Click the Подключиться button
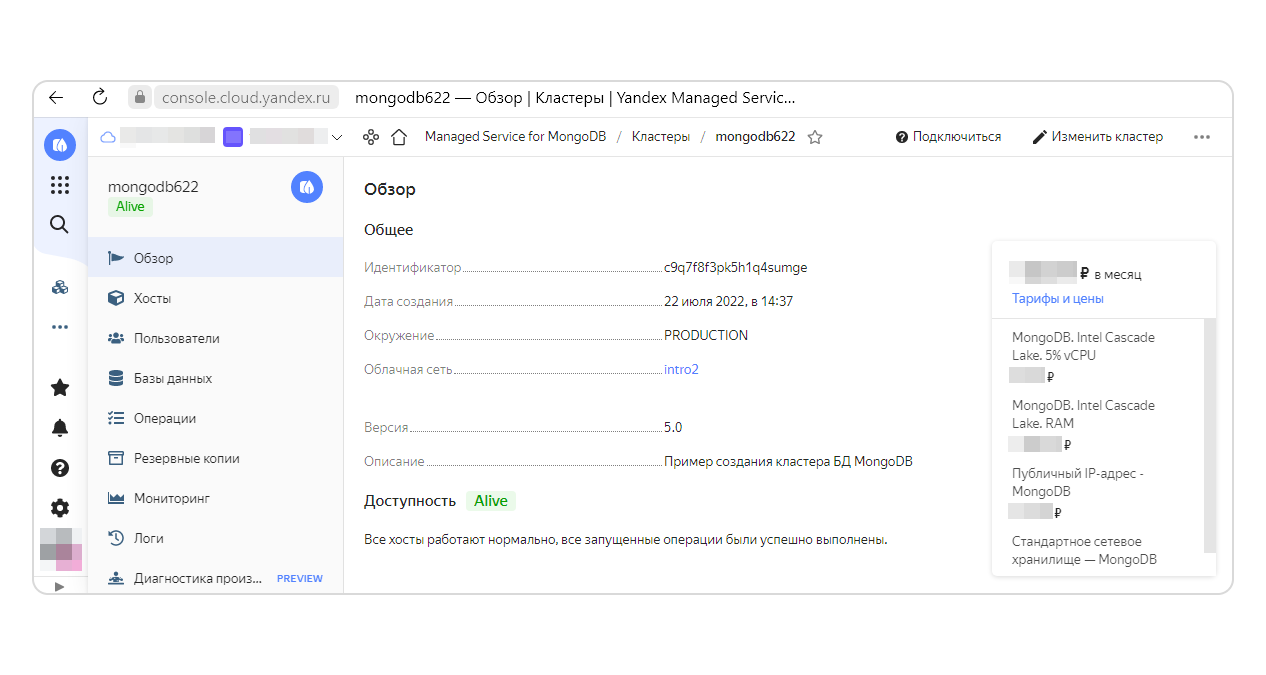The image size is (1266, 675). click(x=948, y=137)
